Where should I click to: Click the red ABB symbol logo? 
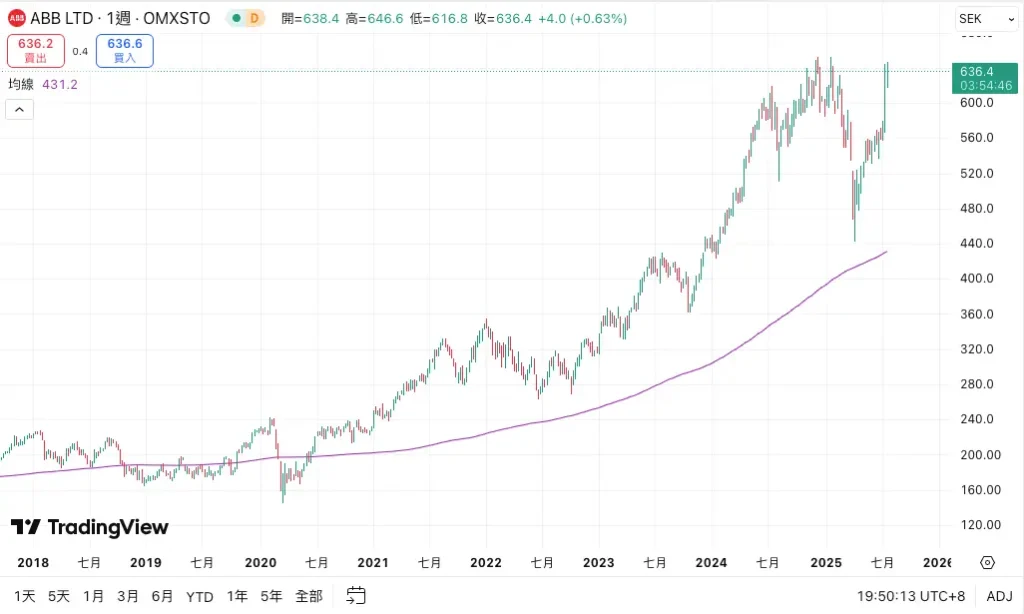point(17,18)
